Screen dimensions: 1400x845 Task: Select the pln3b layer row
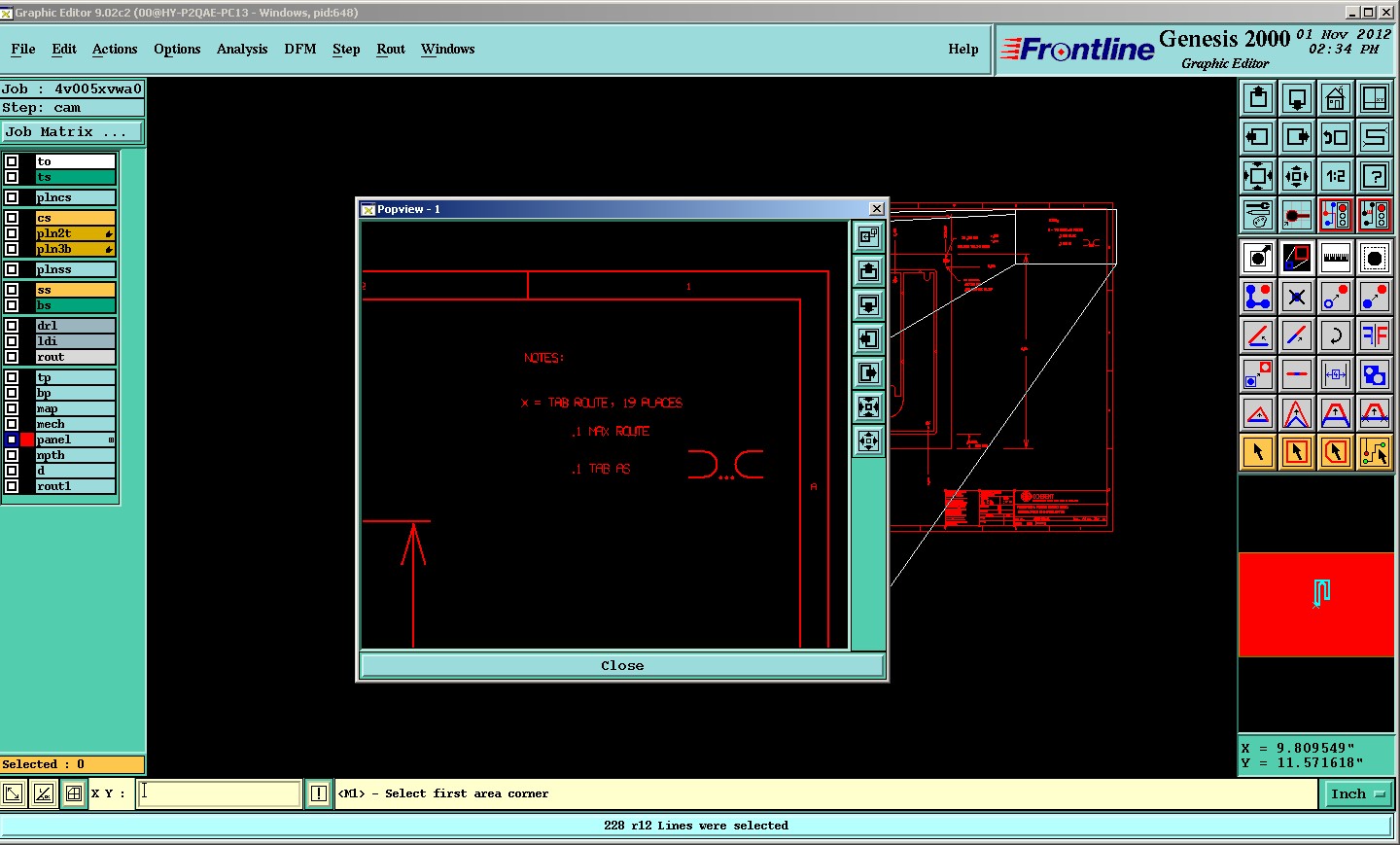tap(76, 249)
